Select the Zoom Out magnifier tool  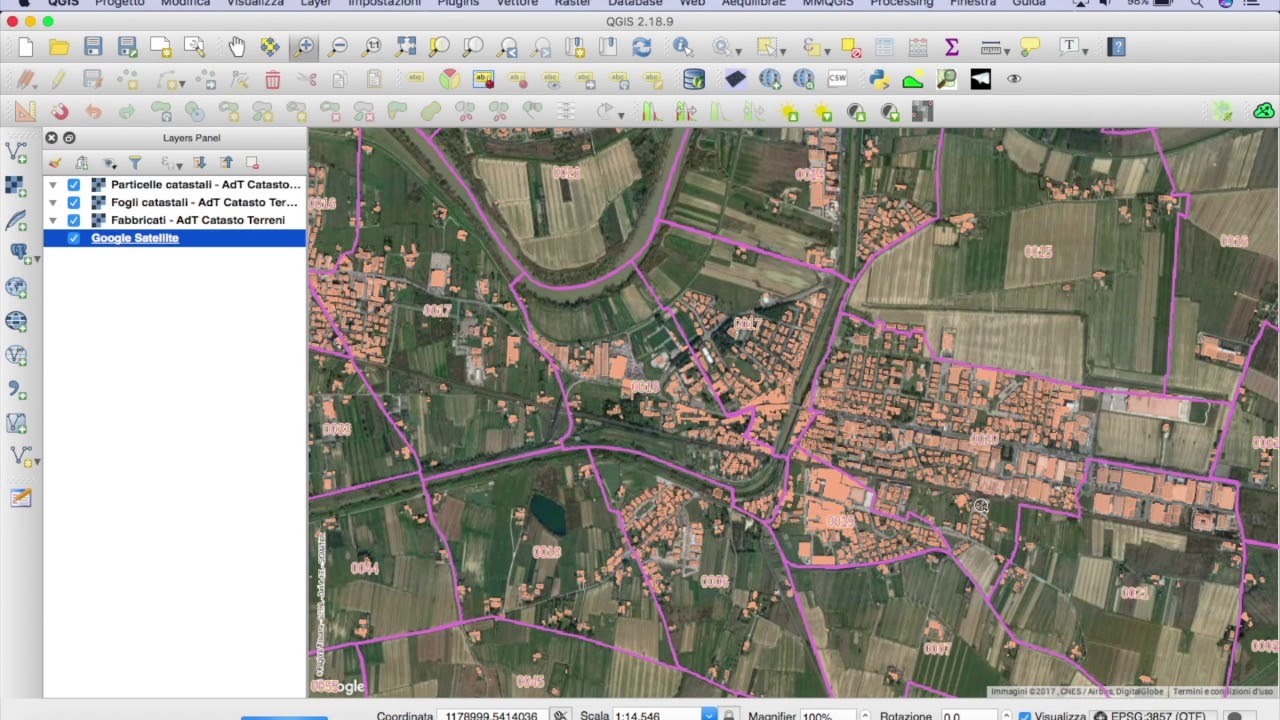[x=338, y=47]
